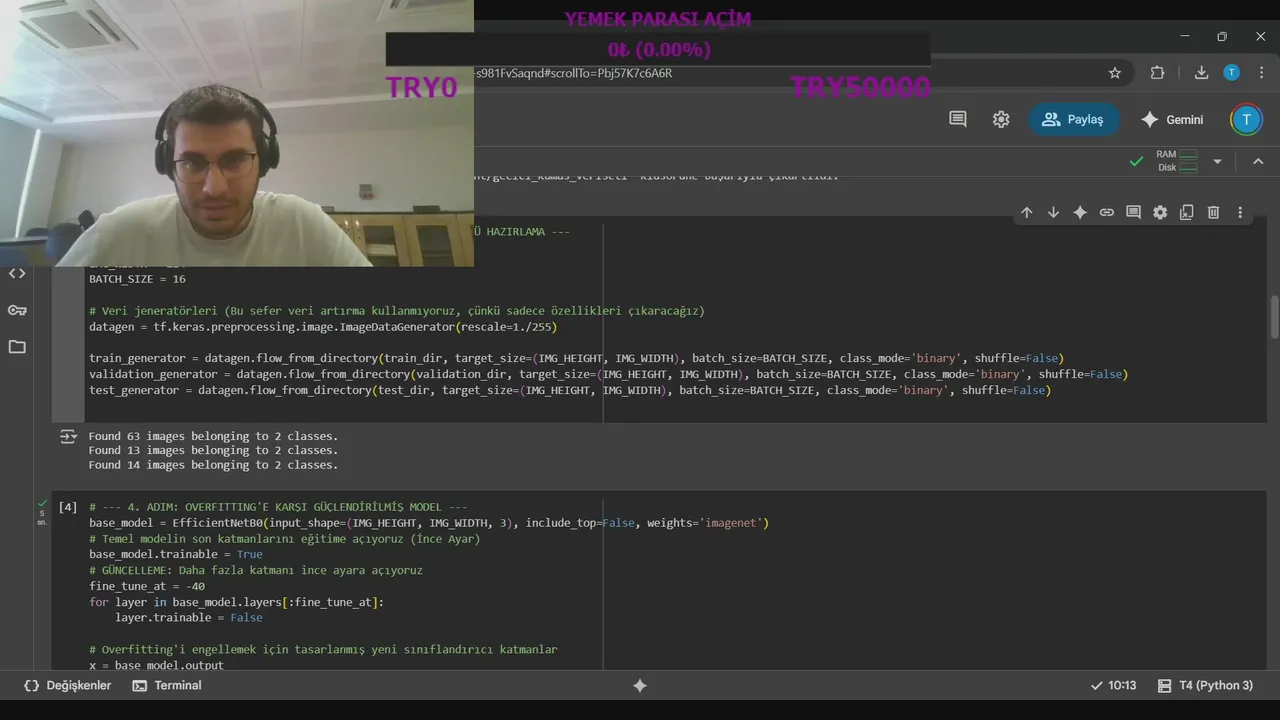Open the browser extensions puzzle icon
Screen dimensions: 1280x720
(x=1158, y=72)
